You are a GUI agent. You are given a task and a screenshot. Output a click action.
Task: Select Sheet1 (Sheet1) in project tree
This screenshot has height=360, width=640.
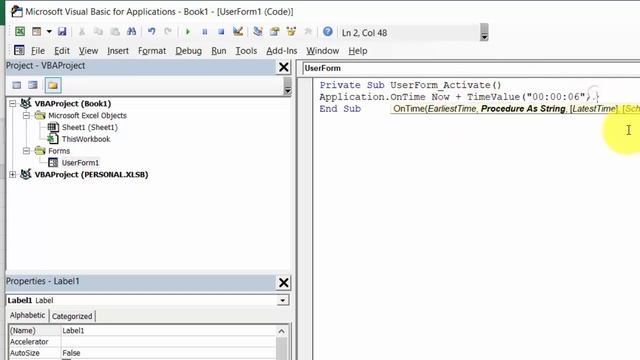coord(89,127)
